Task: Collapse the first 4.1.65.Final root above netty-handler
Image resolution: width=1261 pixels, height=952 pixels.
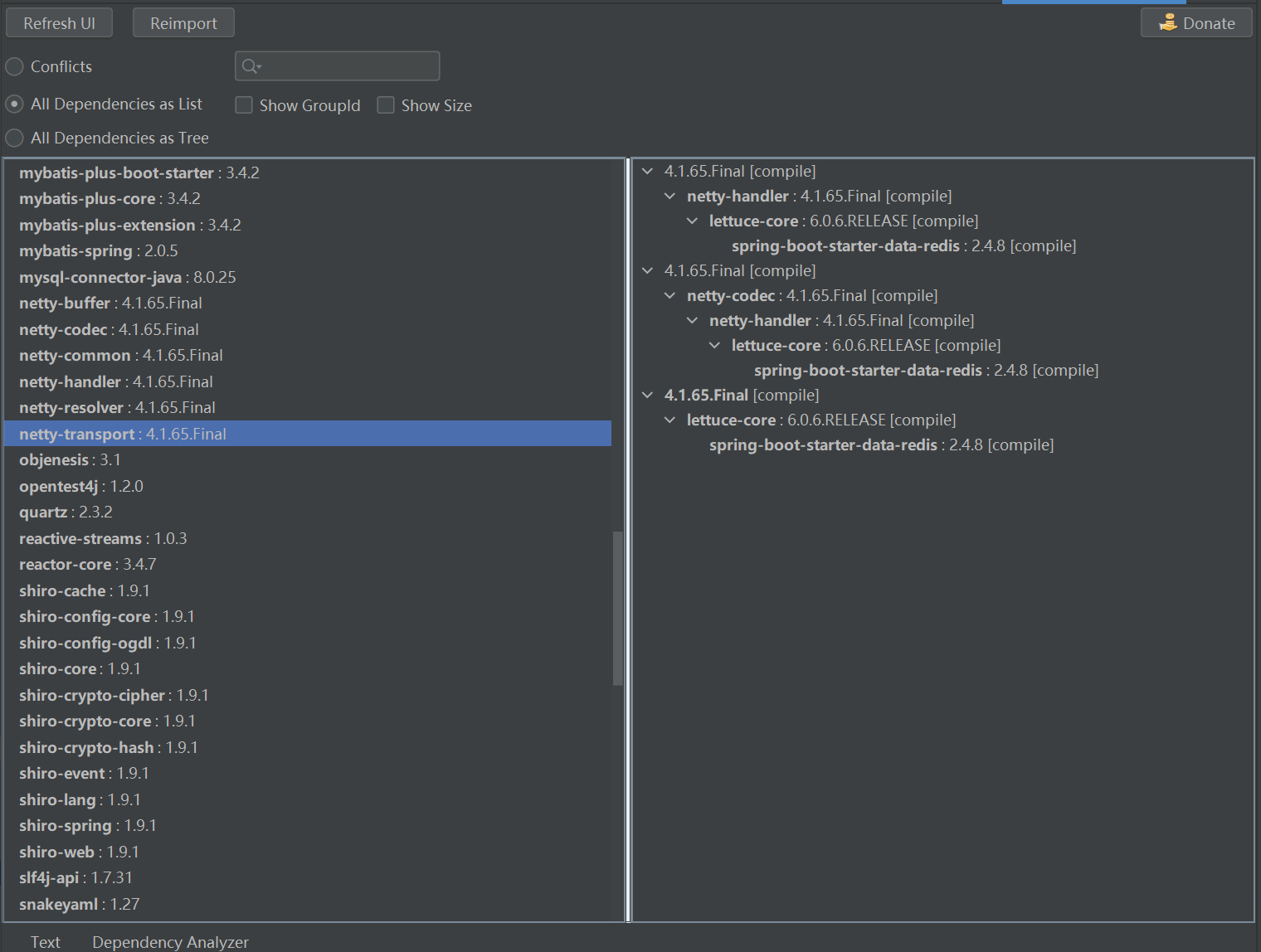Action: tap(647, 172)
